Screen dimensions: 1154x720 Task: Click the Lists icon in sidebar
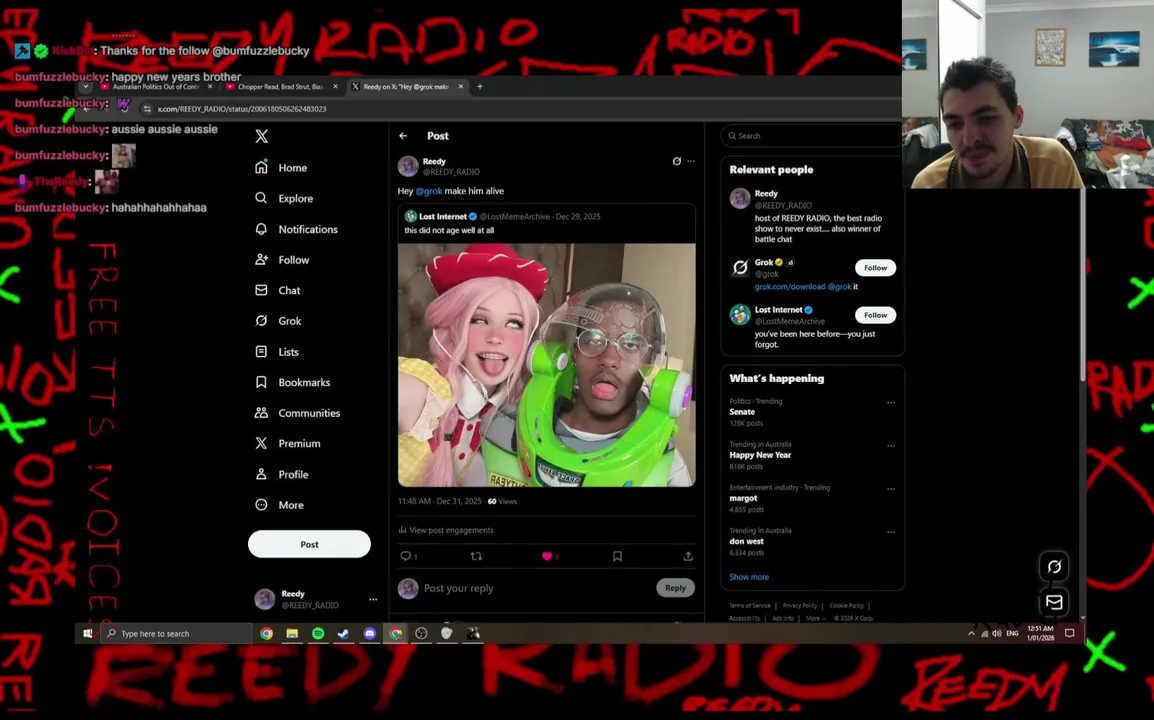[261, 352]
